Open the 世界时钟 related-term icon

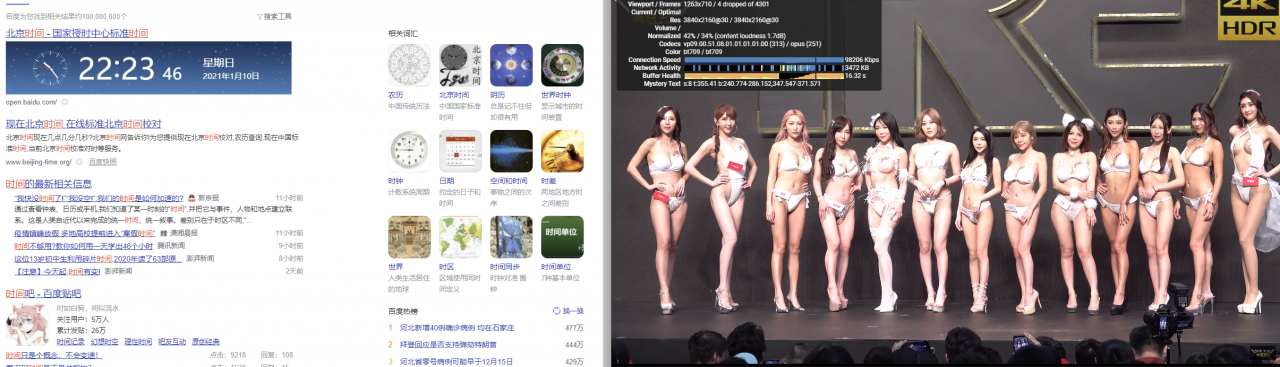562,65
